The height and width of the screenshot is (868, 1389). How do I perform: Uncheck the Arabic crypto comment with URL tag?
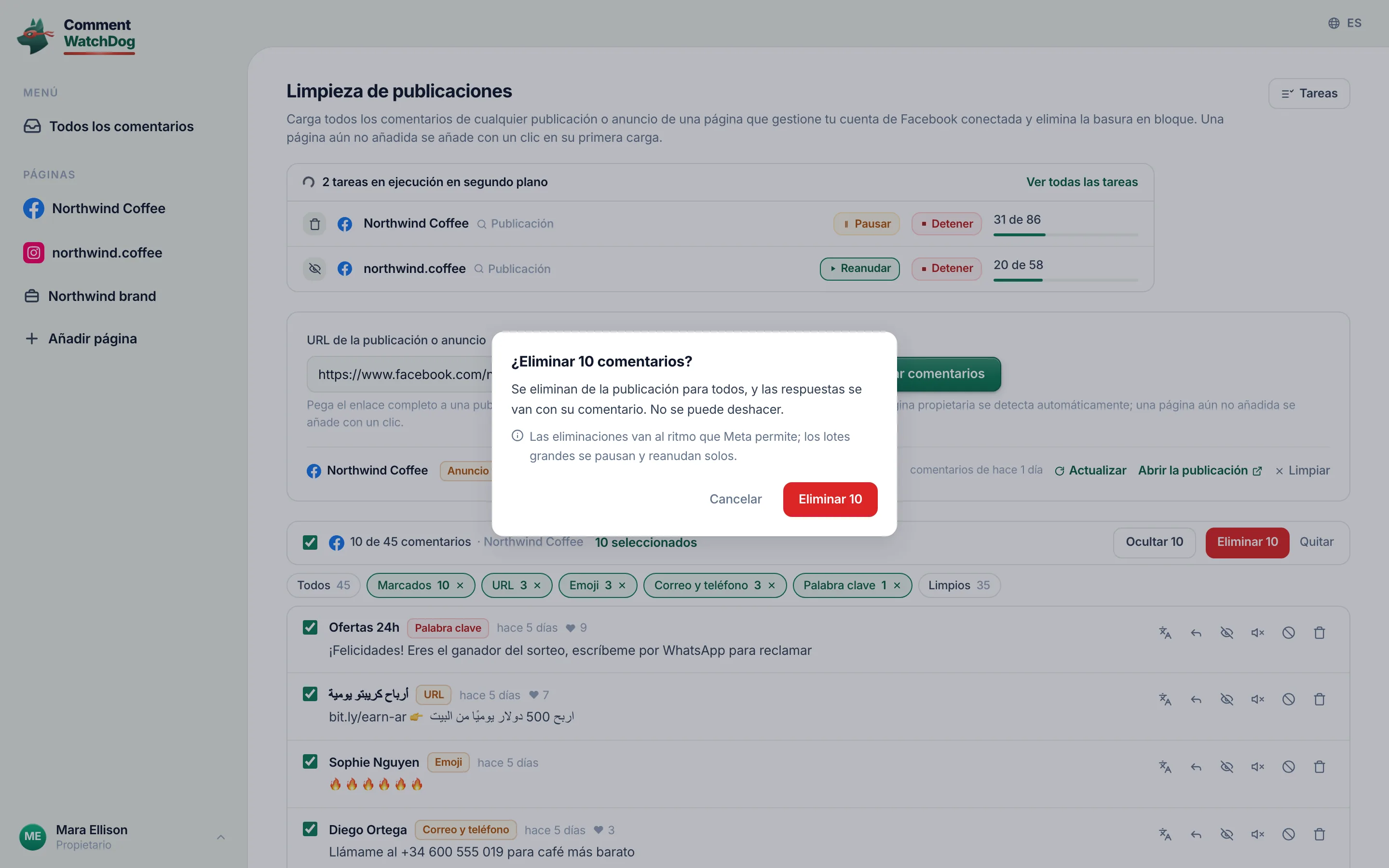(x=310, y=694)
